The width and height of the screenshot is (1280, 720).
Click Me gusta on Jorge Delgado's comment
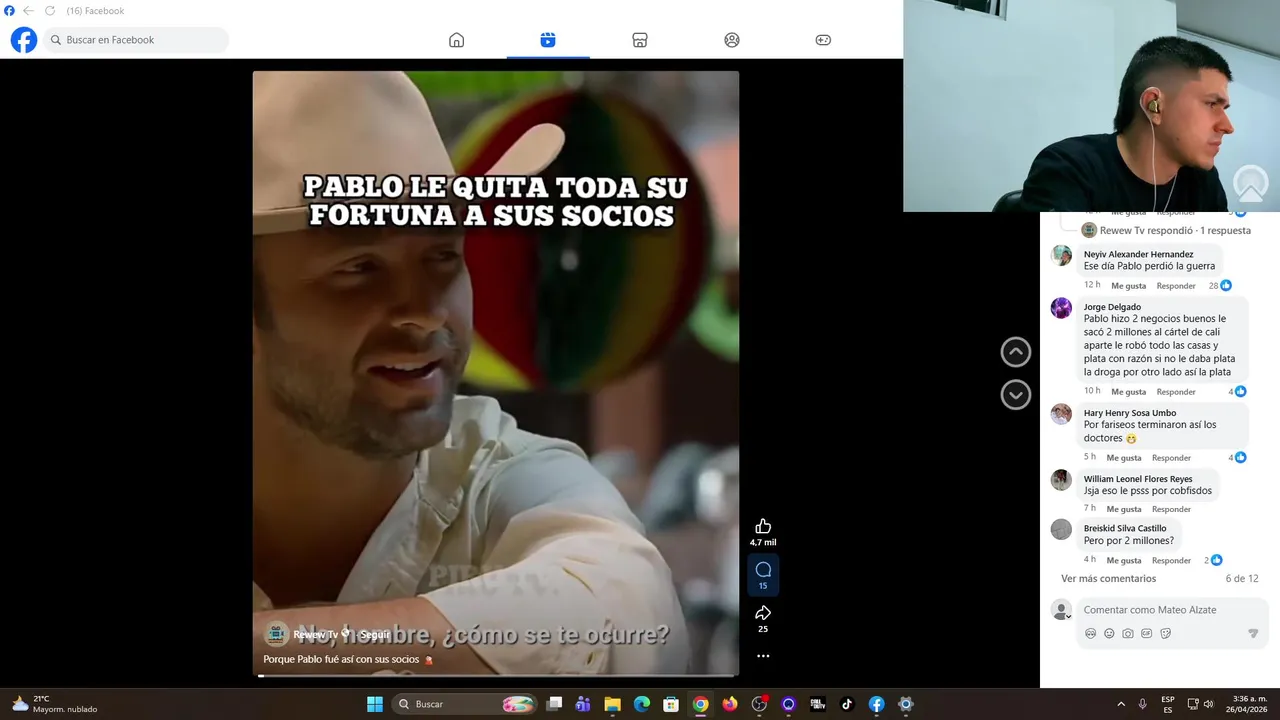pyautogui.click(x=1128, y=392)
